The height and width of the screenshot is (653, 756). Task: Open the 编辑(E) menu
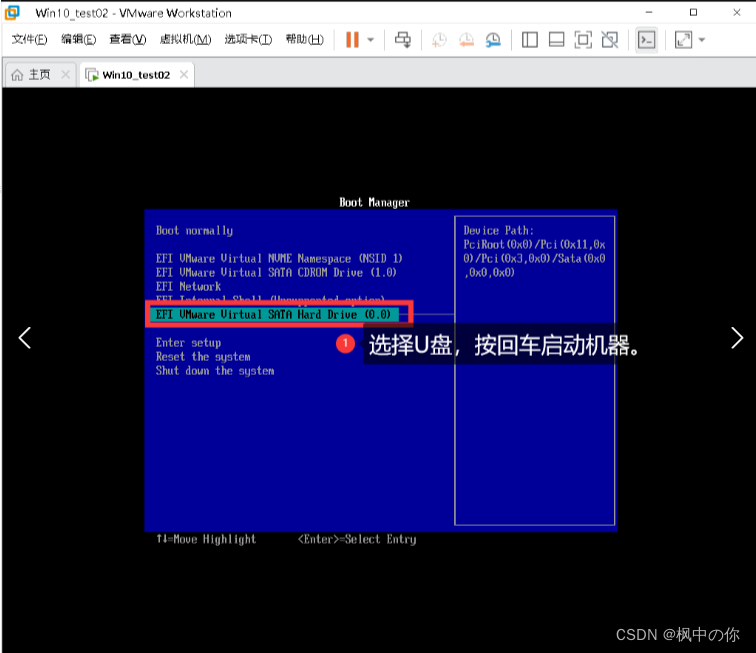[x=78, y=39]
